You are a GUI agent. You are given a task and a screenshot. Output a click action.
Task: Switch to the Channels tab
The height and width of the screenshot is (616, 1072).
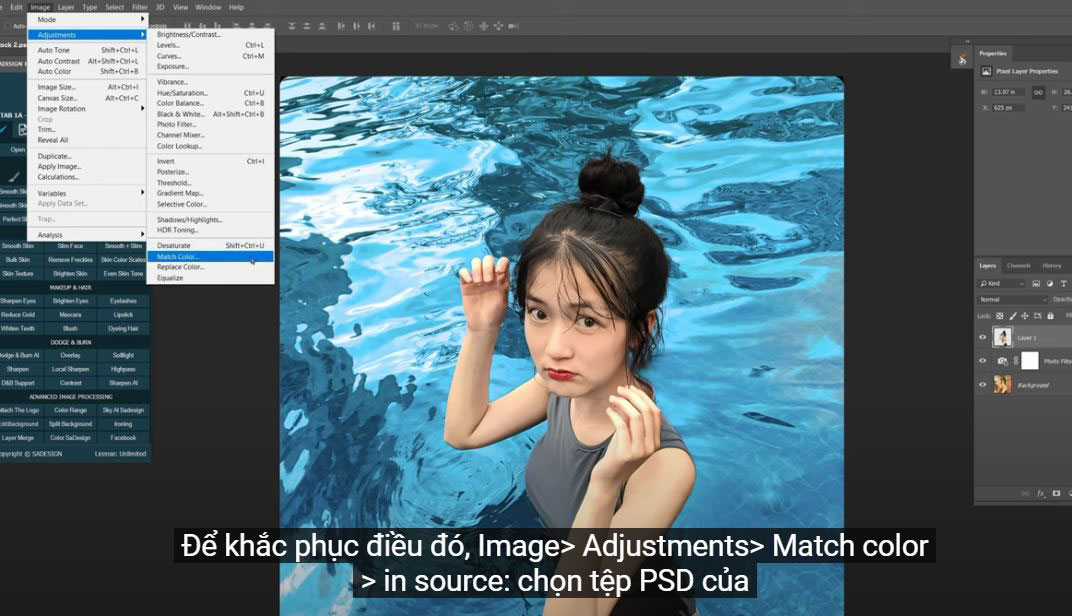click(x=1018, y=265)
